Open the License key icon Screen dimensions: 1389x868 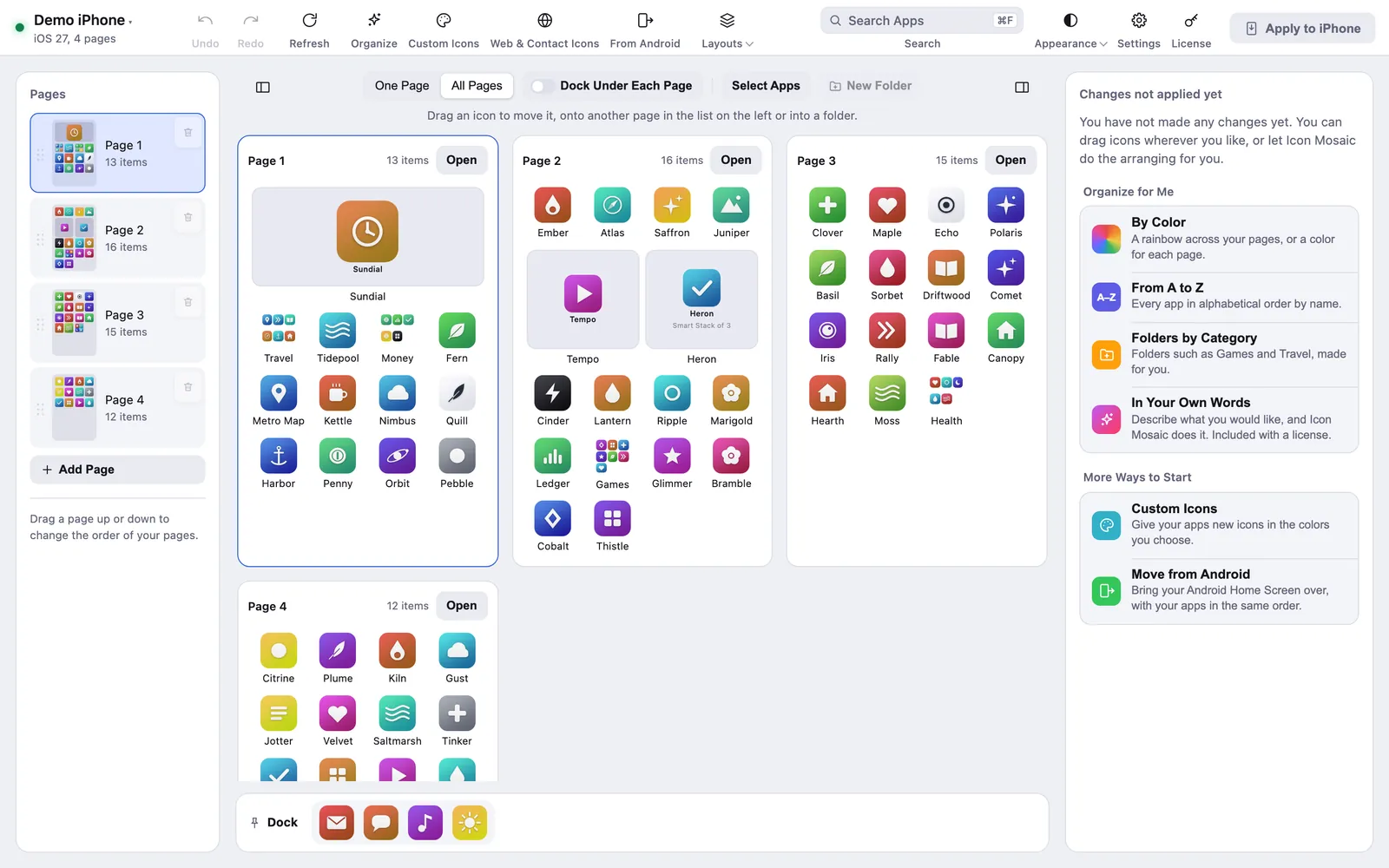point(1191,21)
